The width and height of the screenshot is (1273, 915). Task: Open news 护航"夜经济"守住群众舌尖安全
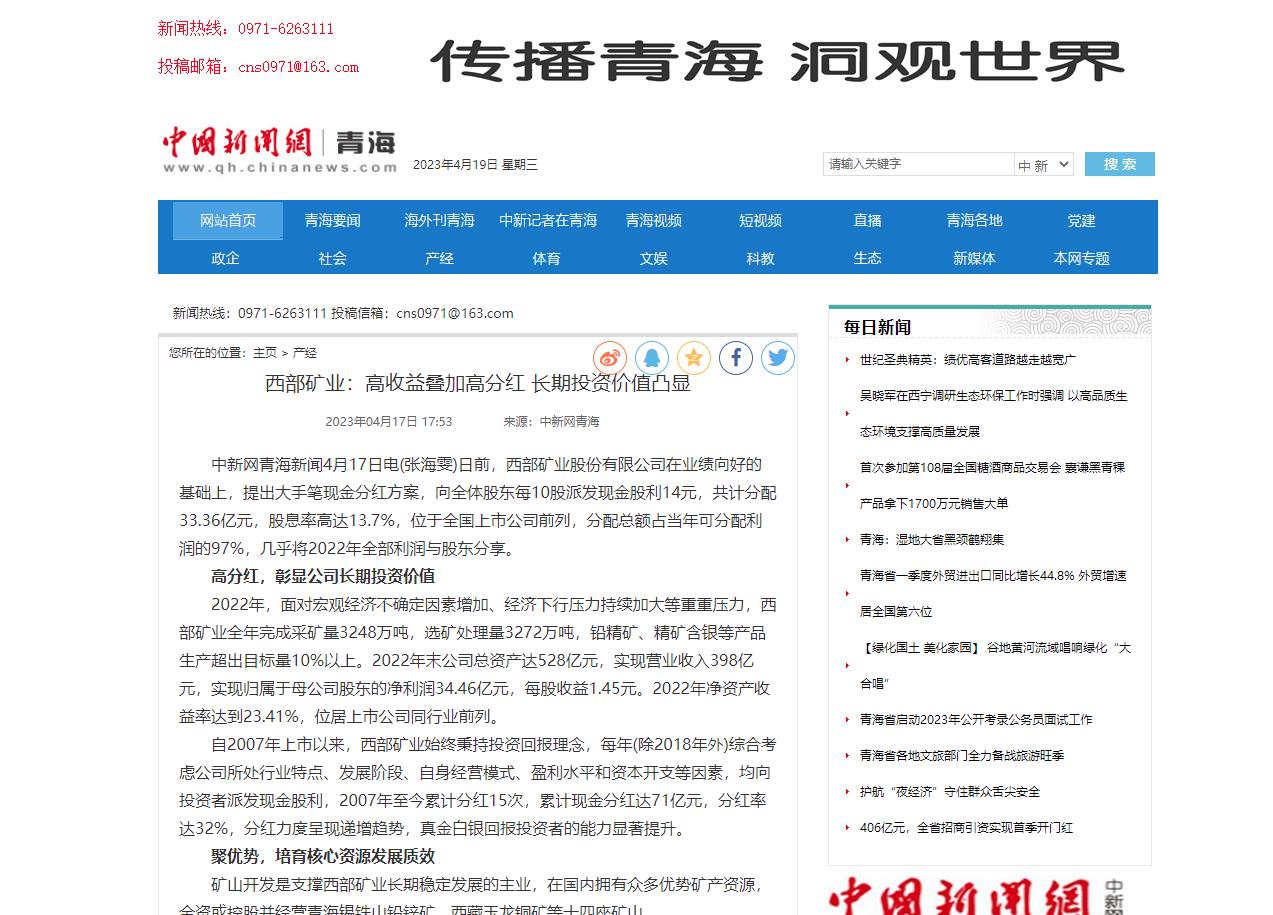950,792
